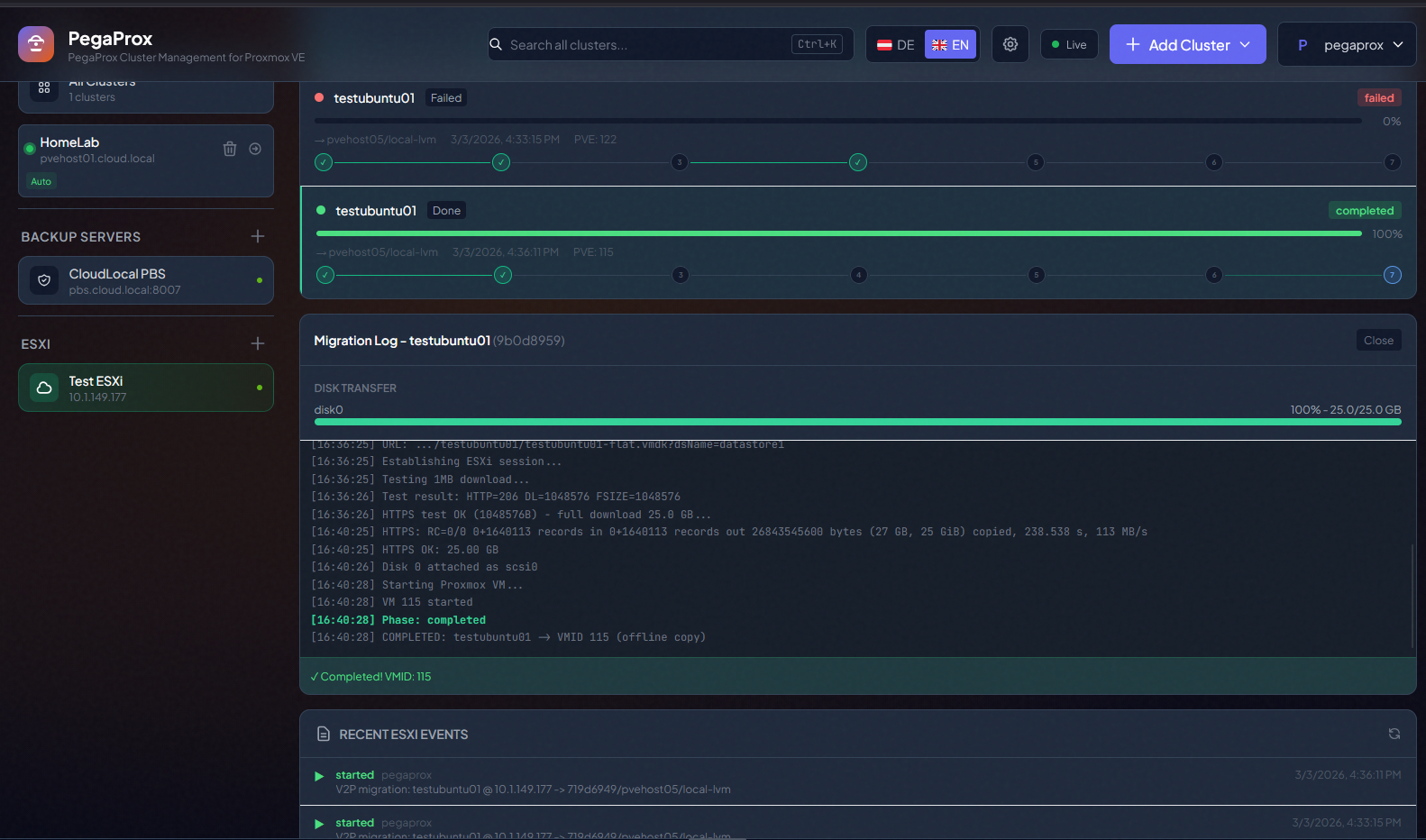Delete HomeLab cluster with trash icon
This screenshot has width=1426, height=840.
[230, 149]
